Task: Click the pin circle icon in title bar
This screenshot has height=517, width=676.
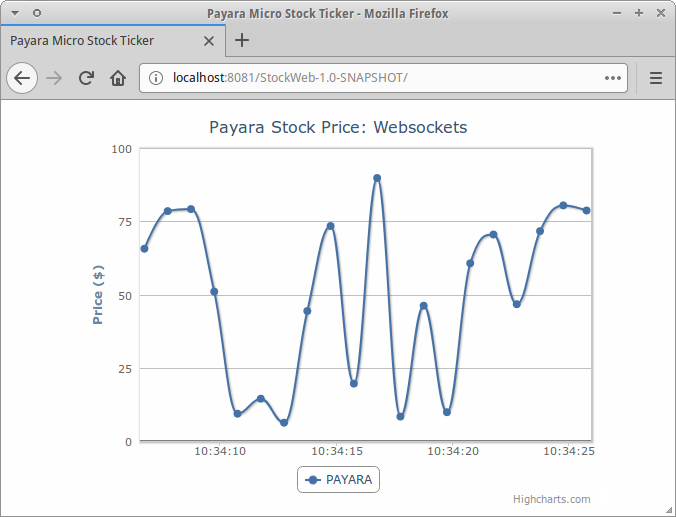Action: click(37, 13)
